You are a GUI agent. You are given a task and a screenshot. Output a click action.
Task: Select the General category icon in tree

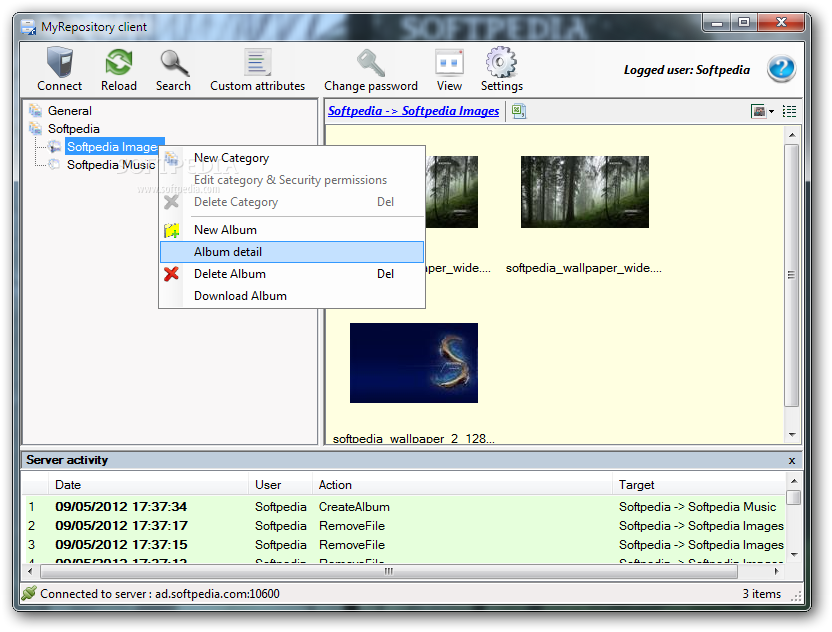coord(36,110)
